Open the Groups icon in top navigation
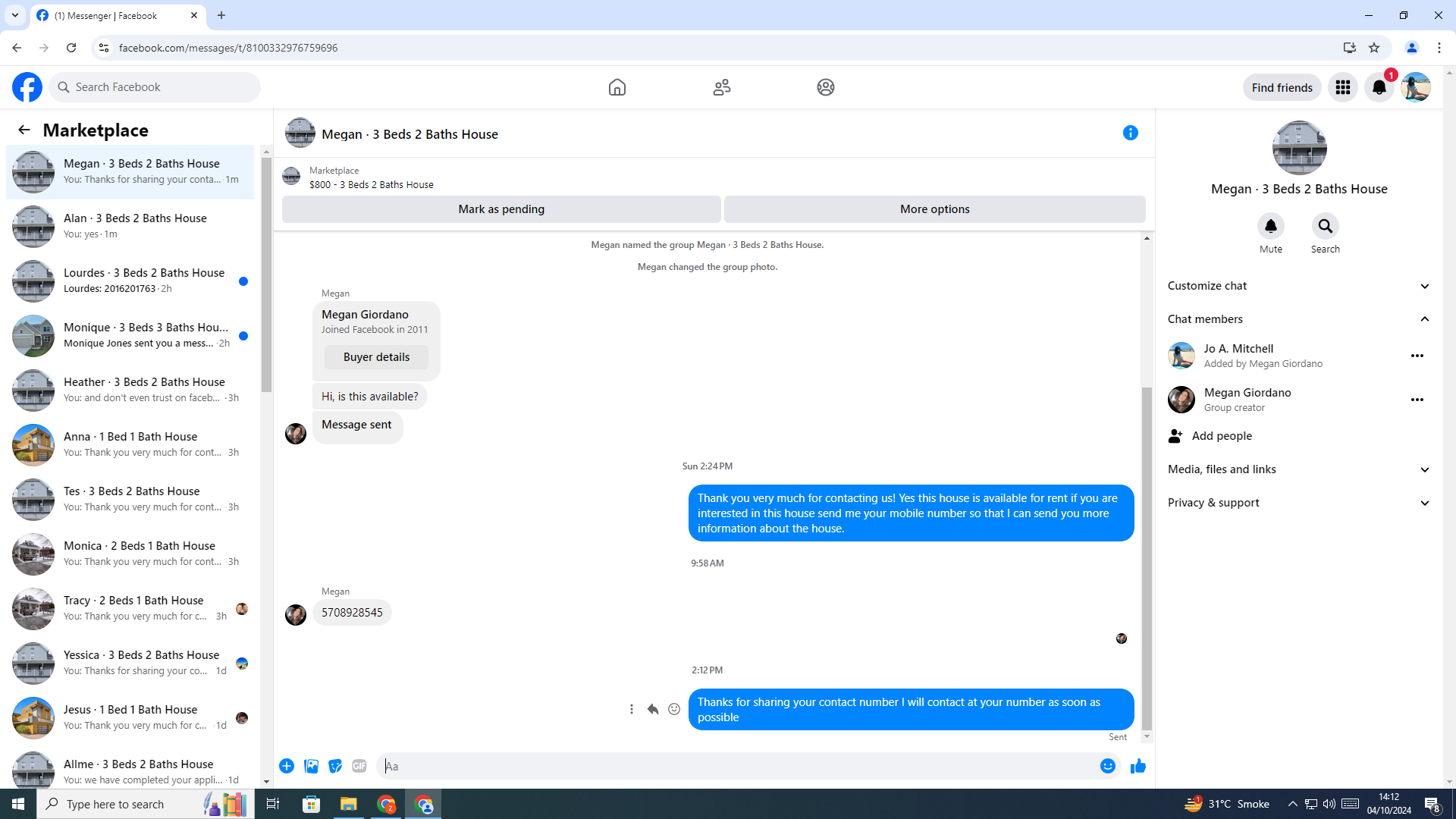 coord(826,87)
